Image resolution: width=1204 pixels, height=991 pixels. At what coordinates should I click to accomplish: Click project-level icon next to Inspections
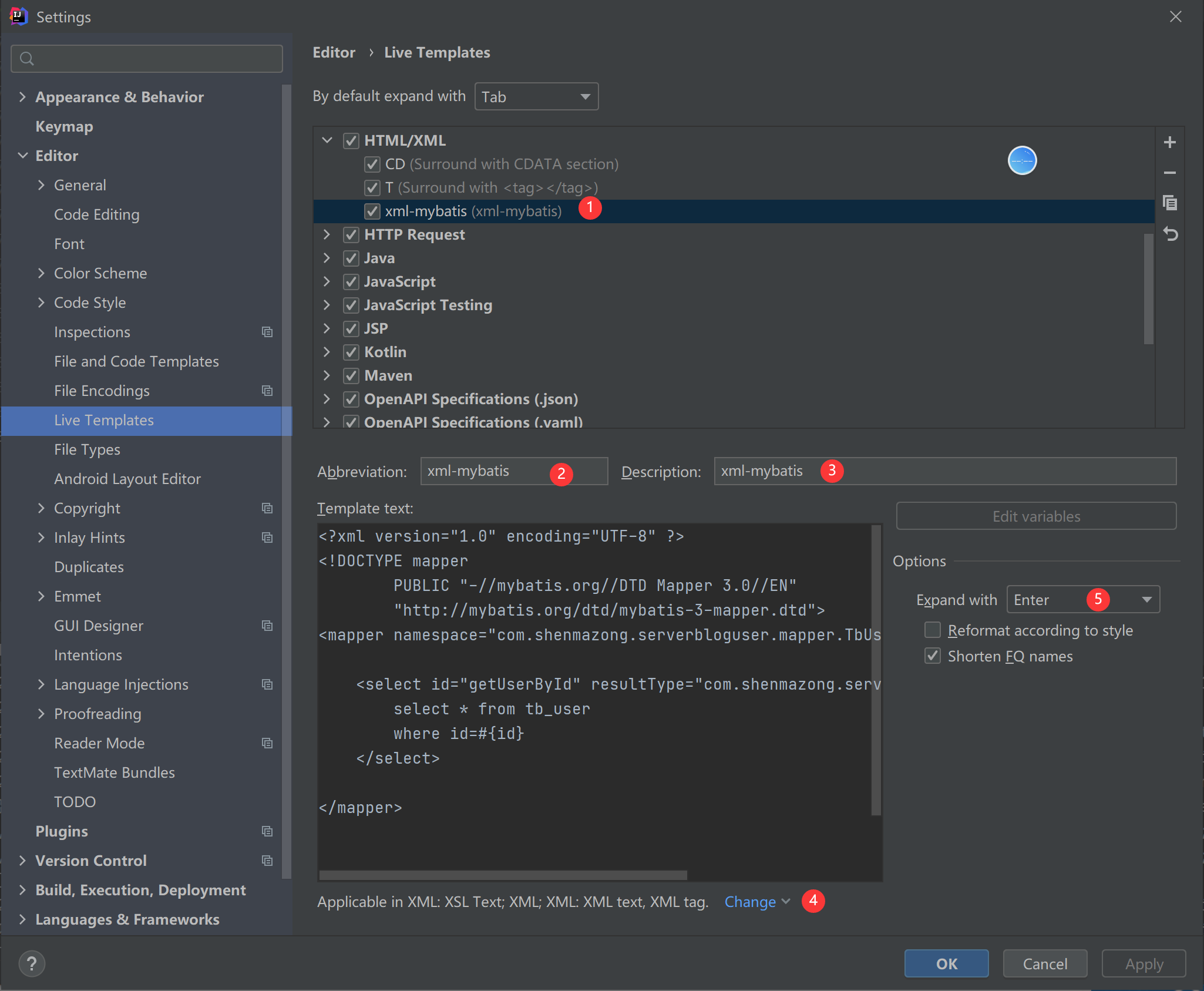[267, 332]
